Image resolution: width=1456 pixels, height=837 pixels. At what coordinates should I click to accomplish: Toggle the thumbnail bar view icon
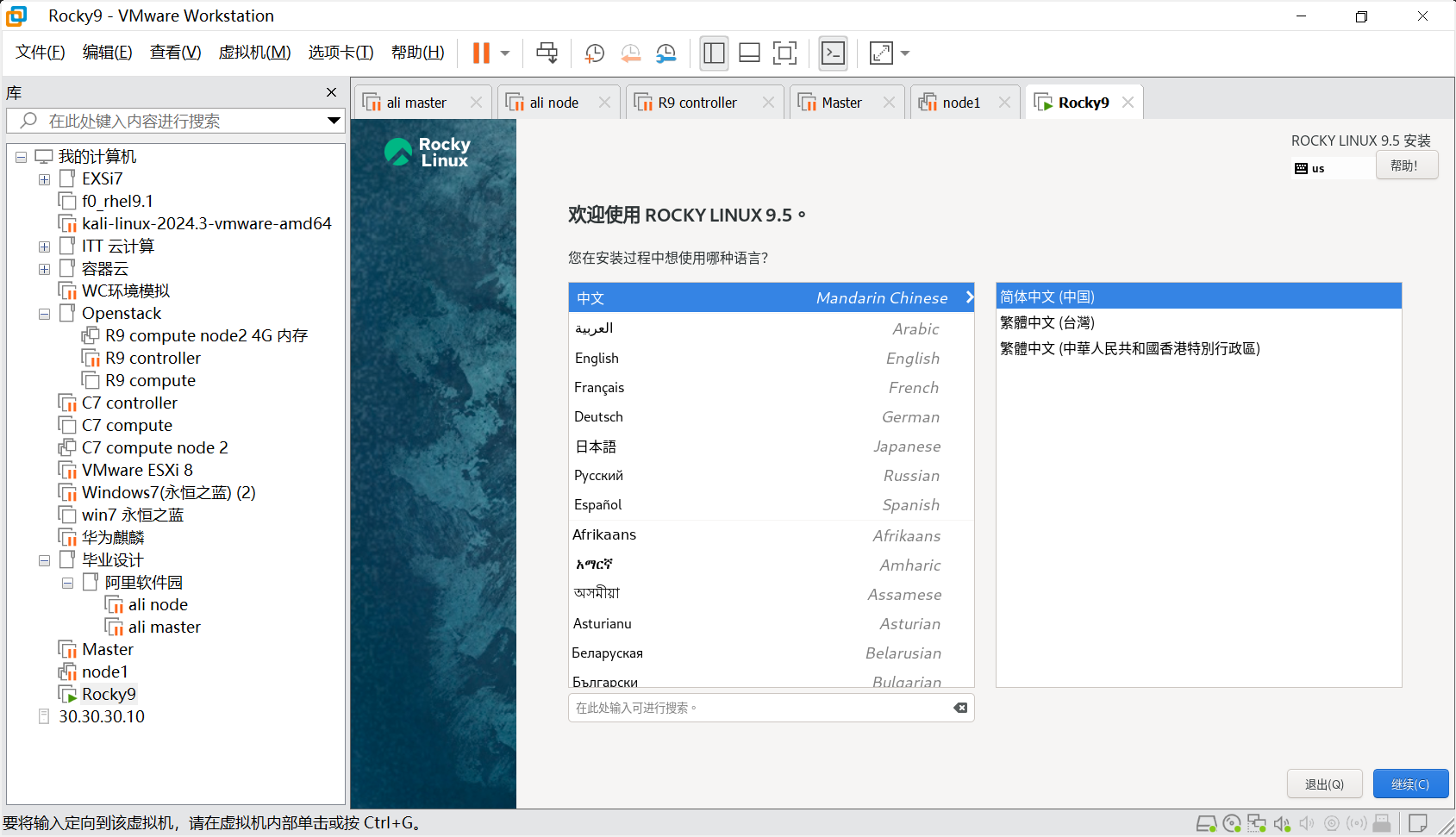click(749, 53)
